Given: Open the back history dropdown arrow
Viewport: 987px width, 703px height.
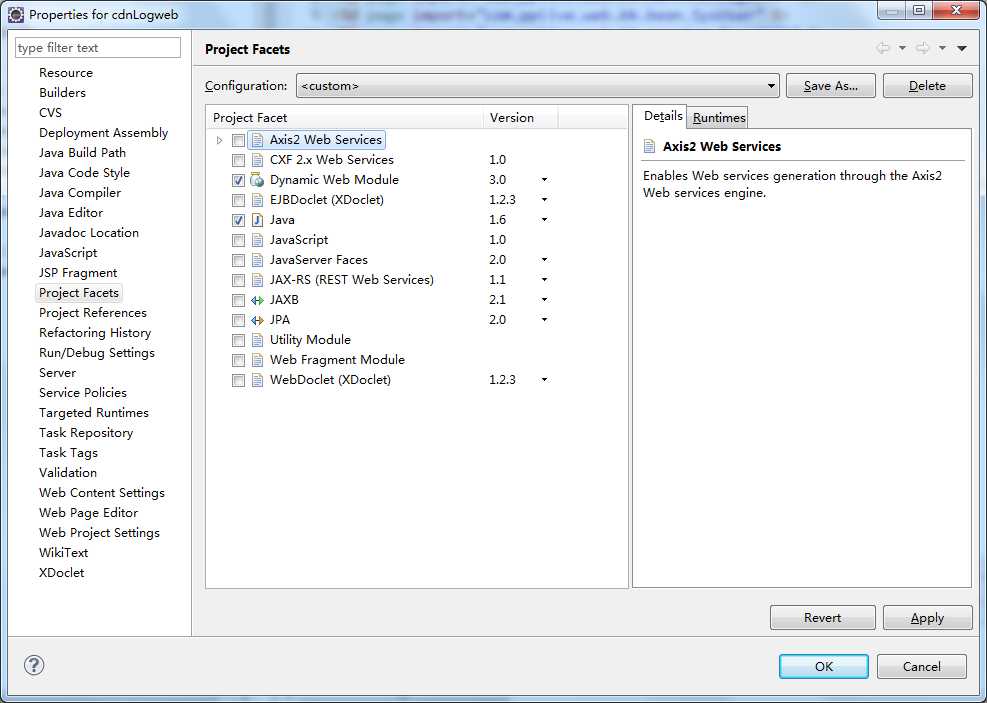Looking at the screenshot, I should click(902, 48).
